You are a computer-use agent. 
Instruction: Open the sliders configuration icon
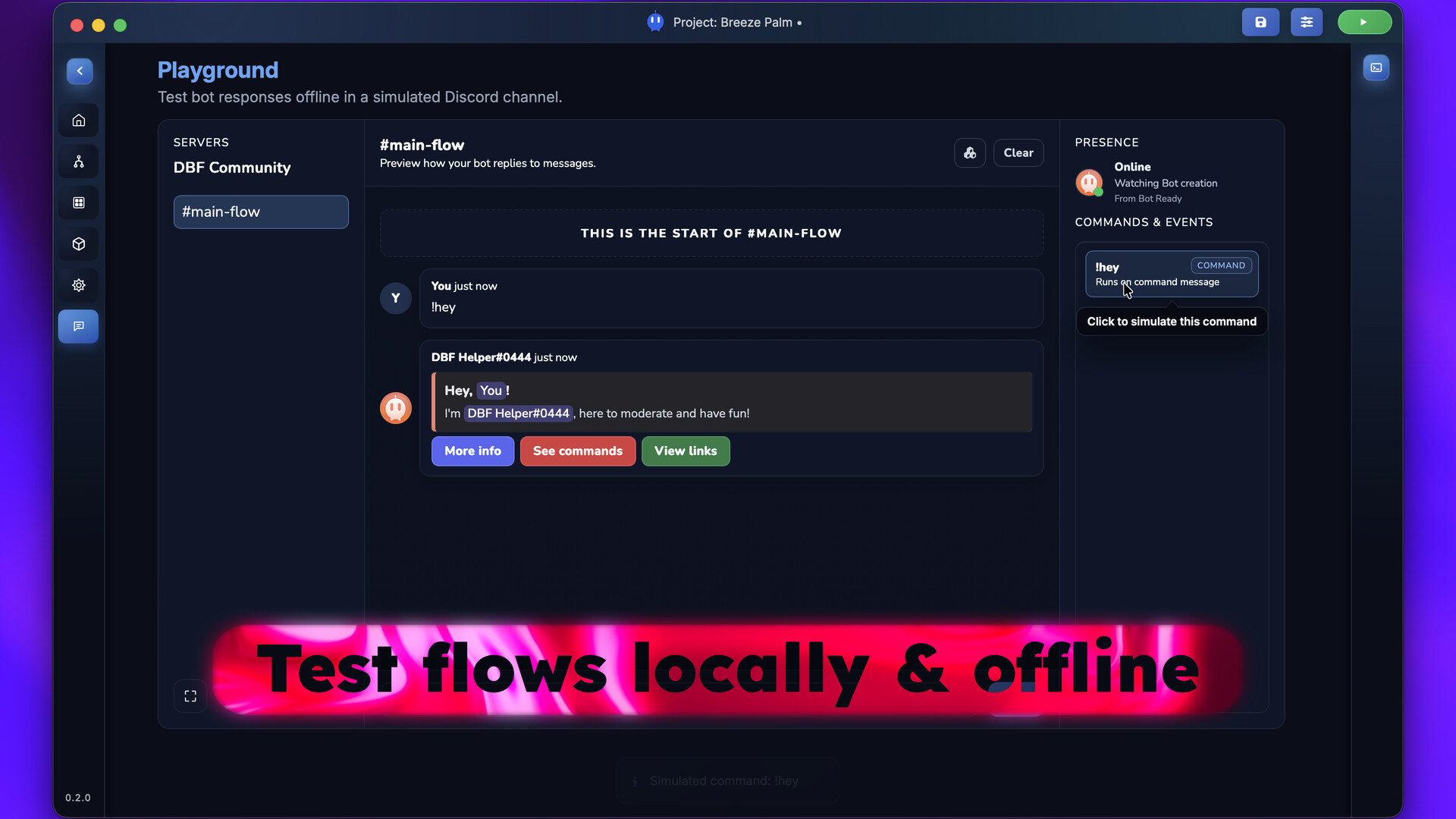1307,22
